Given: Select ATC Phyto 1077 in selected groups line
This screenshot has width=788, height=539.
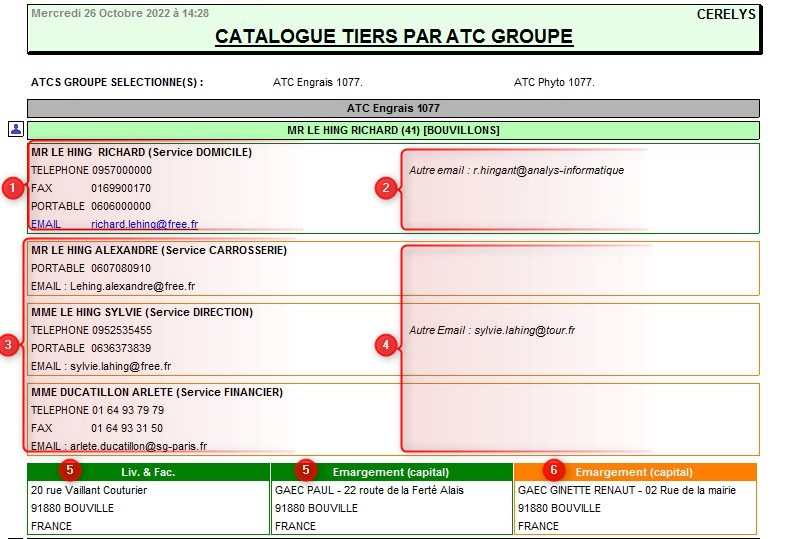Looking at the screenshot, I should click(x=554, y=82).
